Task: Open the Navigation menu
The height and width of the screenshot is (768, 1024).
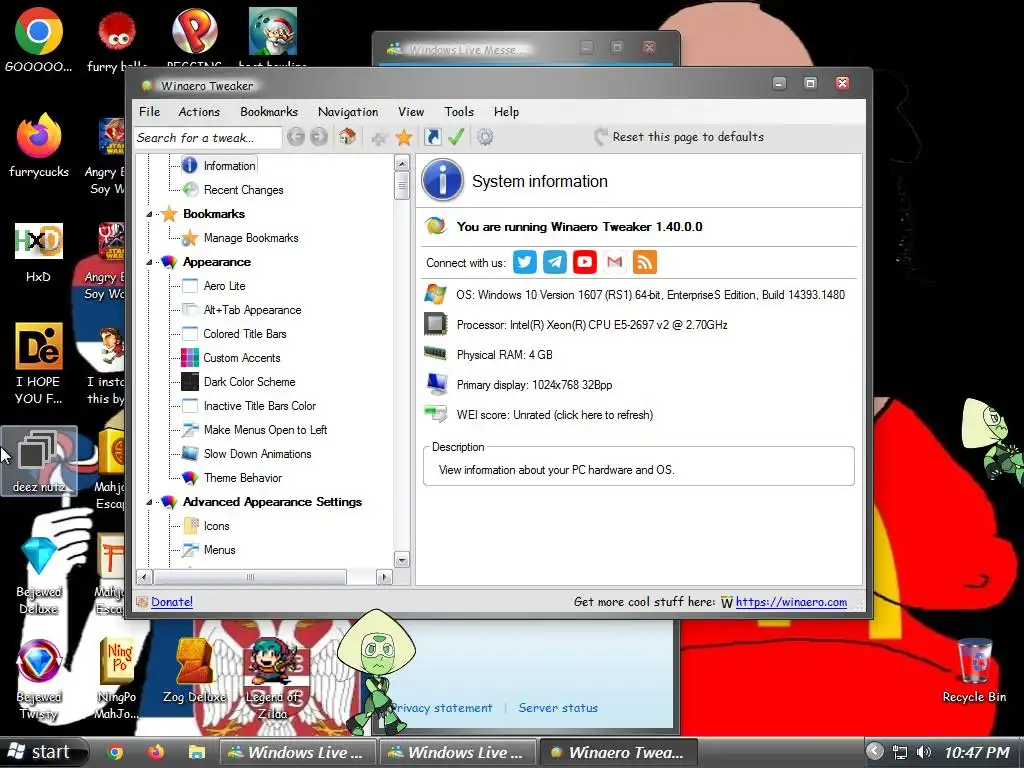Action: point(348,112)
